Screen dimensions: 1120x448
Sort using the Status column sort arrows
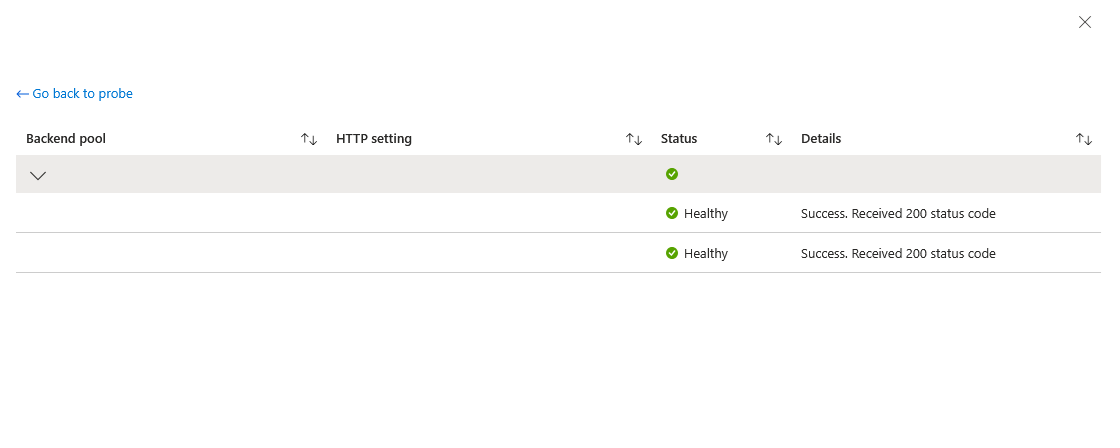coord(774,139)
